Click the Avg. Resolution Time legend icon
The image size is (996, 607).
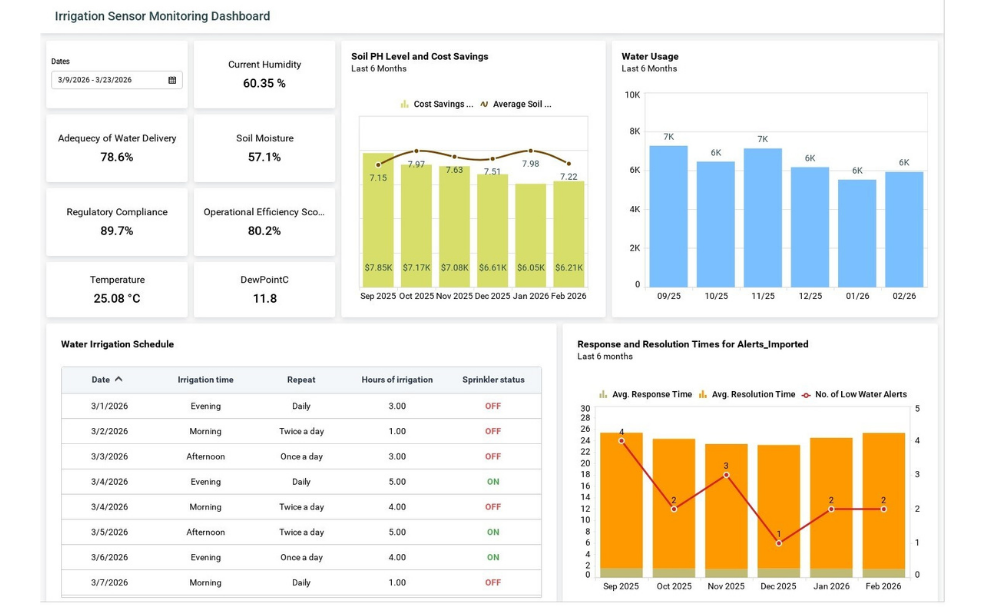click(x=703, y=395)
